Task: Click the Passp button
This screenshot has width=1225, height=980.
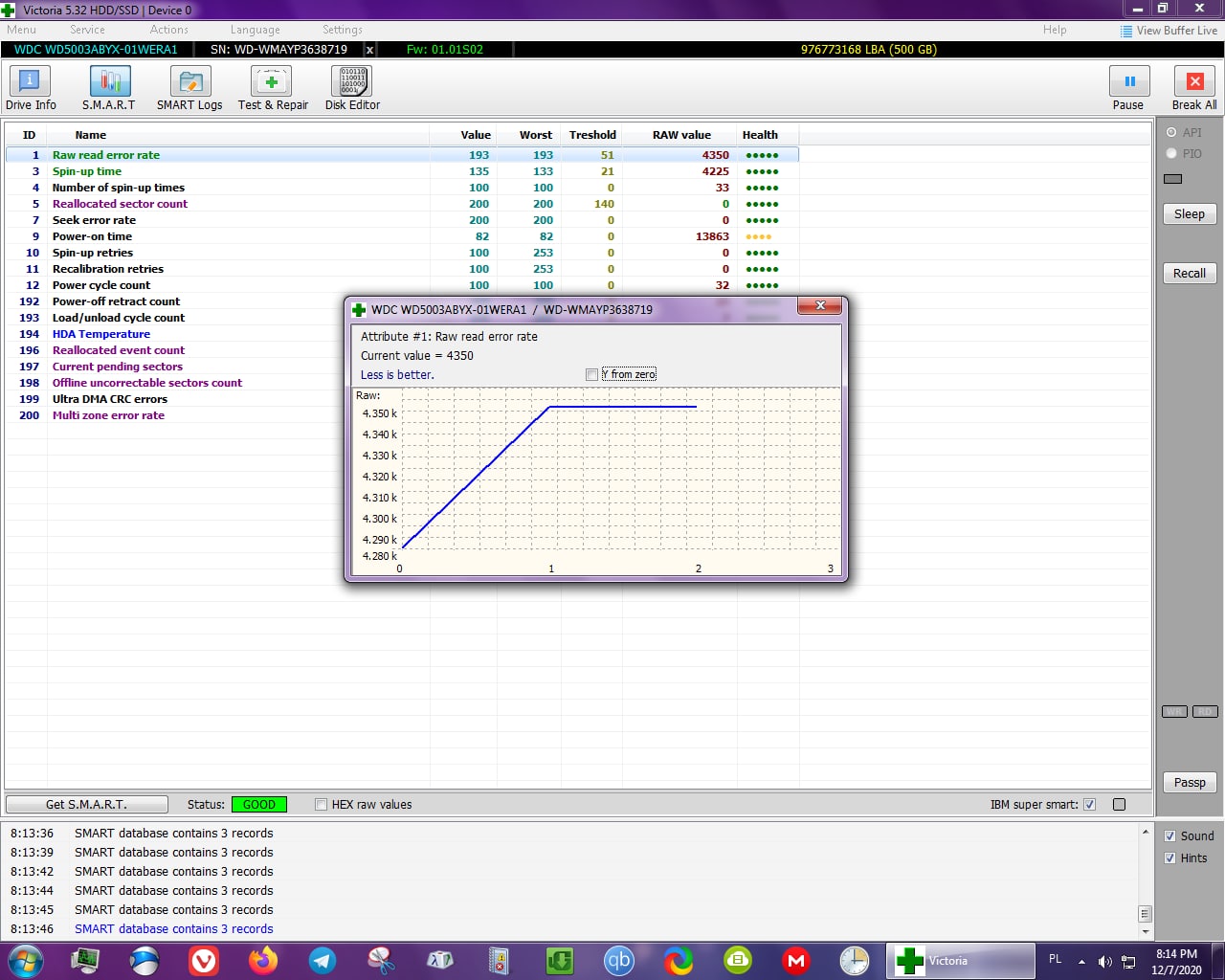Action: [1190, 783]
